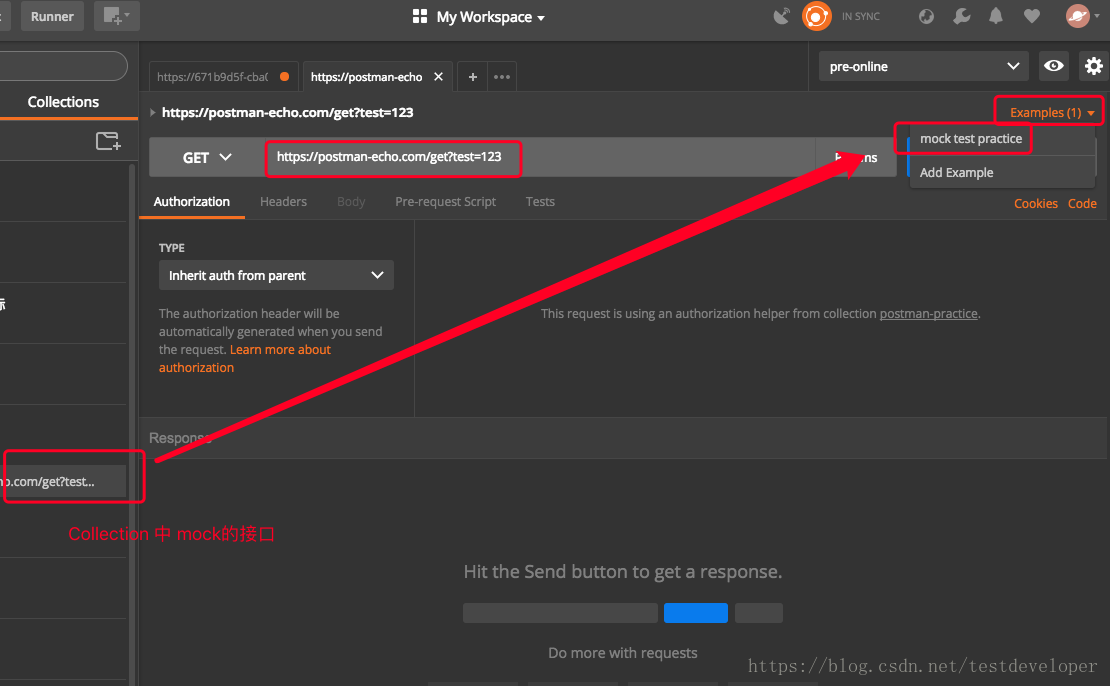Click the sidebar filter search field
The width and height of the screenshot is (1110, 686).
tap(62, 66)
